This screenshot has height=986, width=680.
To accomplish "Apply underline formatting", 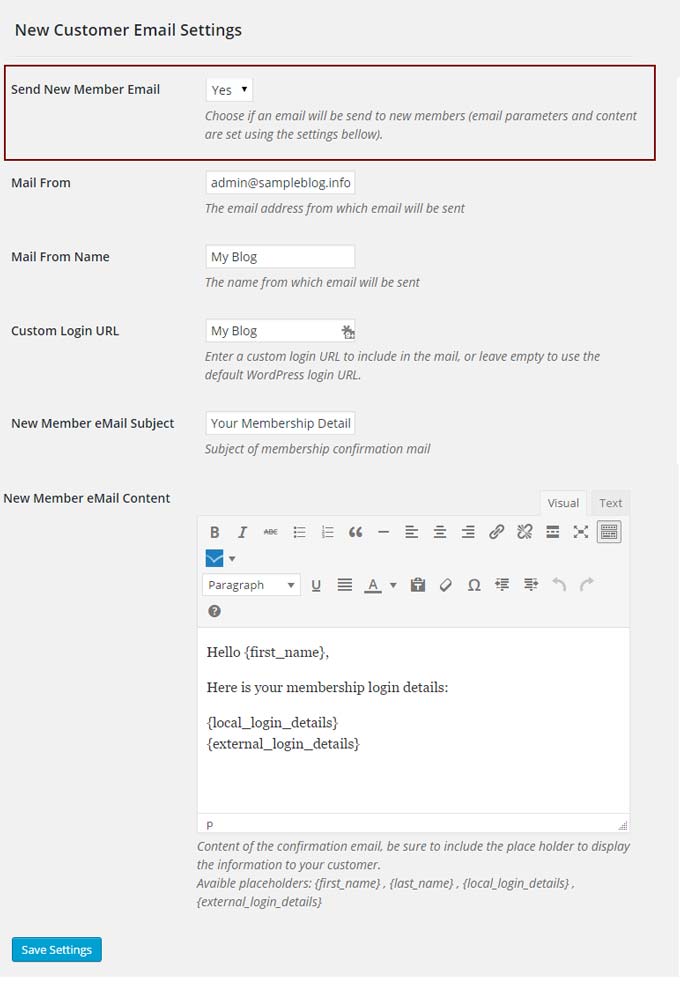I will tap(316, 585).
